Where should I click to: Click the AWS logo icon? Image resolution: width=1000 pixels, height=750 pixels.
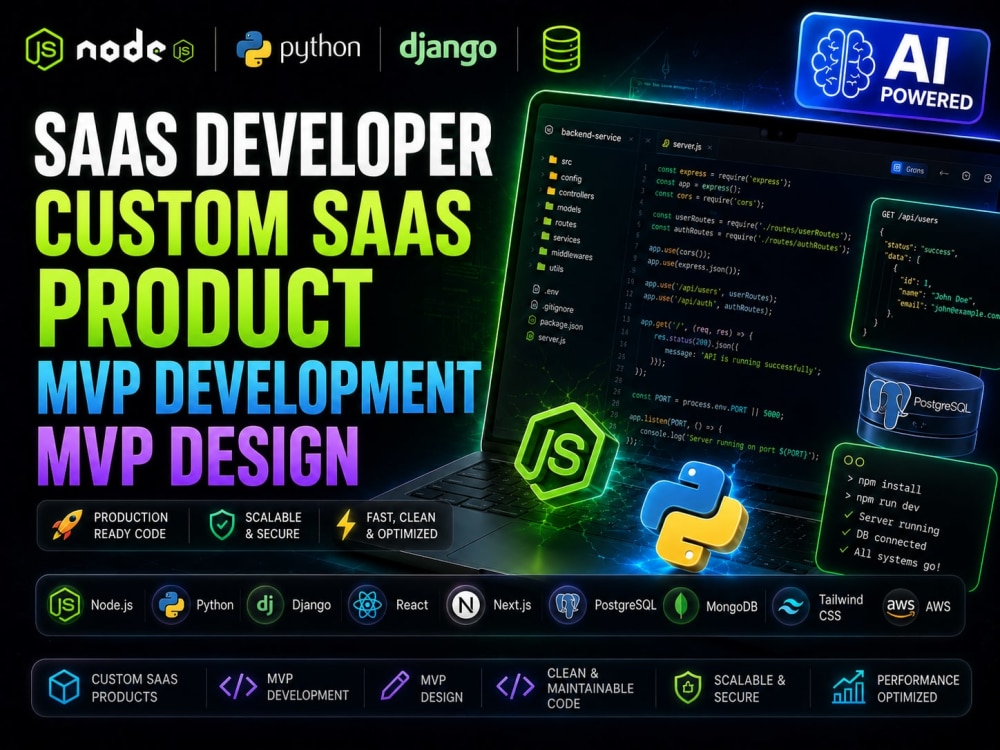[x=901, y=607]
